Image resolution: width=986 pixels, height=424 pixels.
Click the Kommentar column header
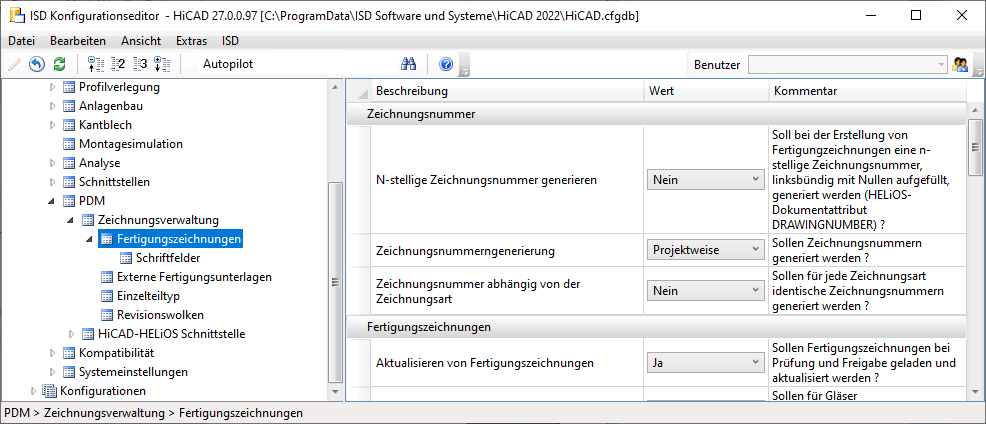pyautogui.click(x=867, y=91)
